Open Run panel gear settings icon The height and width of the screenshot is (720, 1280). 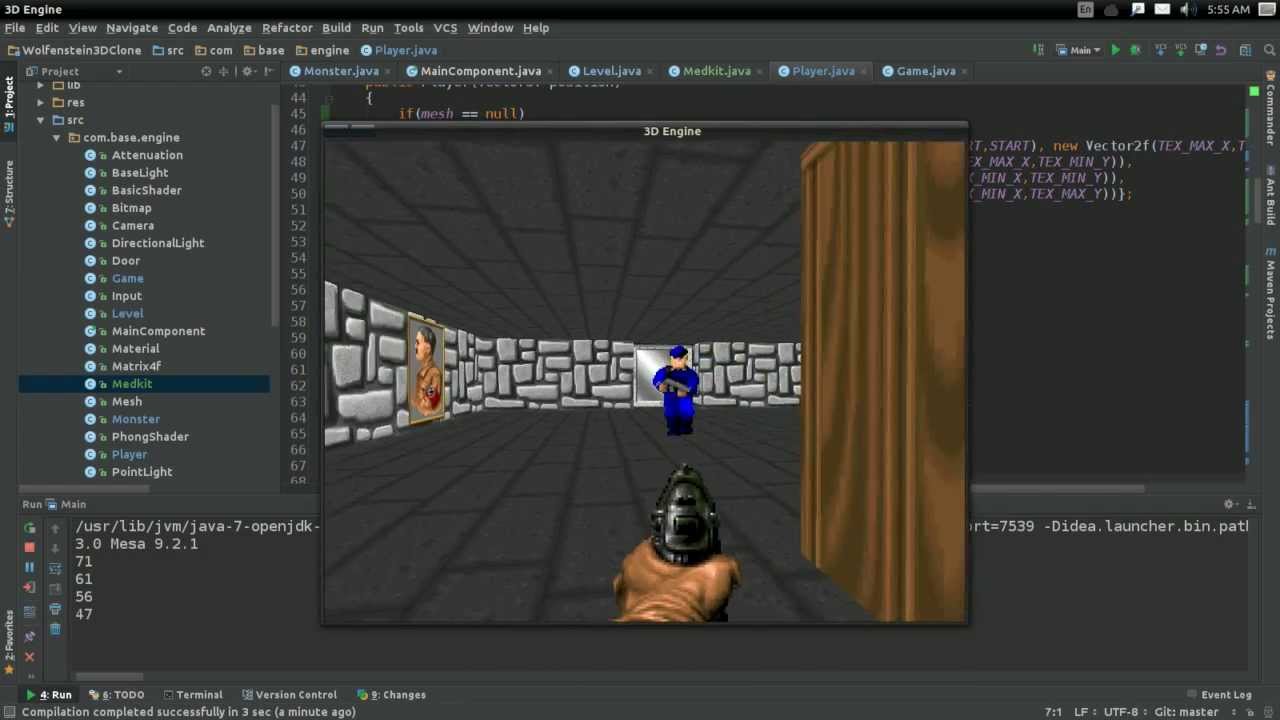(x=1229, y=504)
